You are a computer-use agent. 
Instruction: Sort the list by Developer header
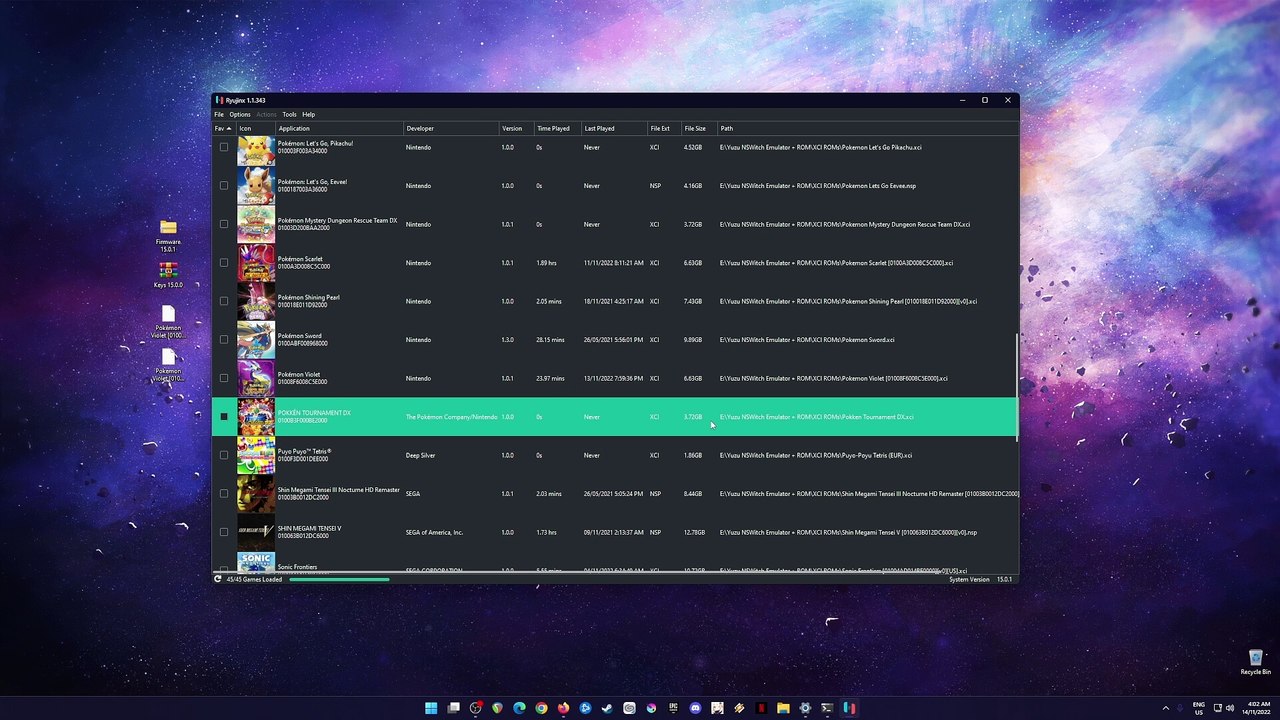coord(451,128)
